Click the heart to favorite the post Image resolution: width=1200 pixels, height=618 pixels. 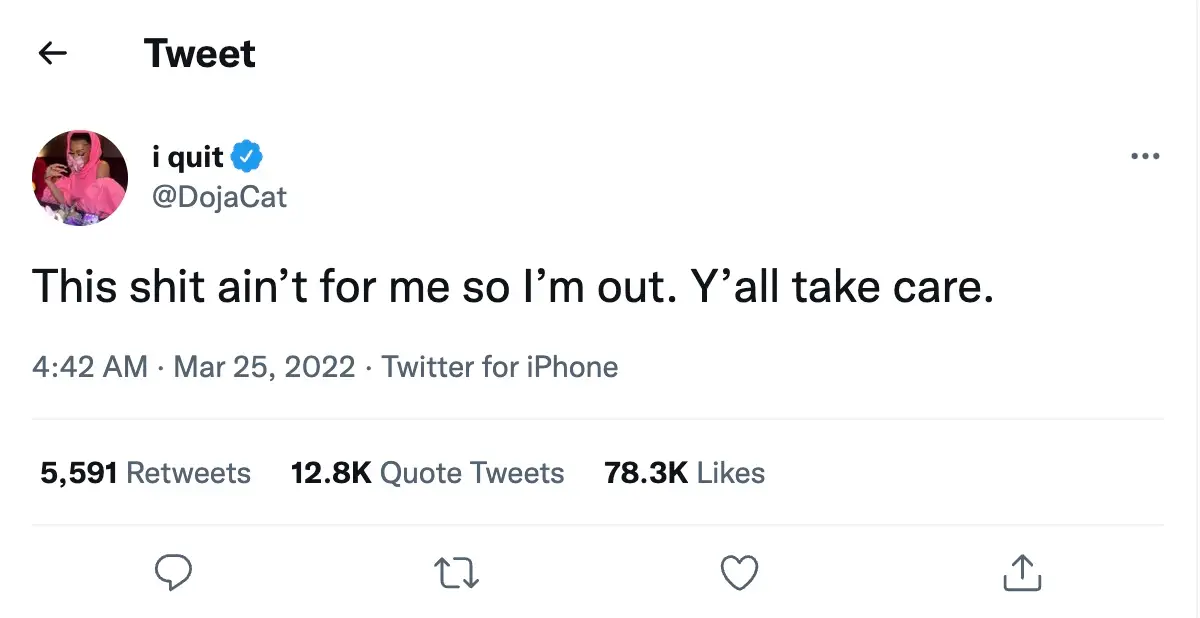tap(739, 572)
